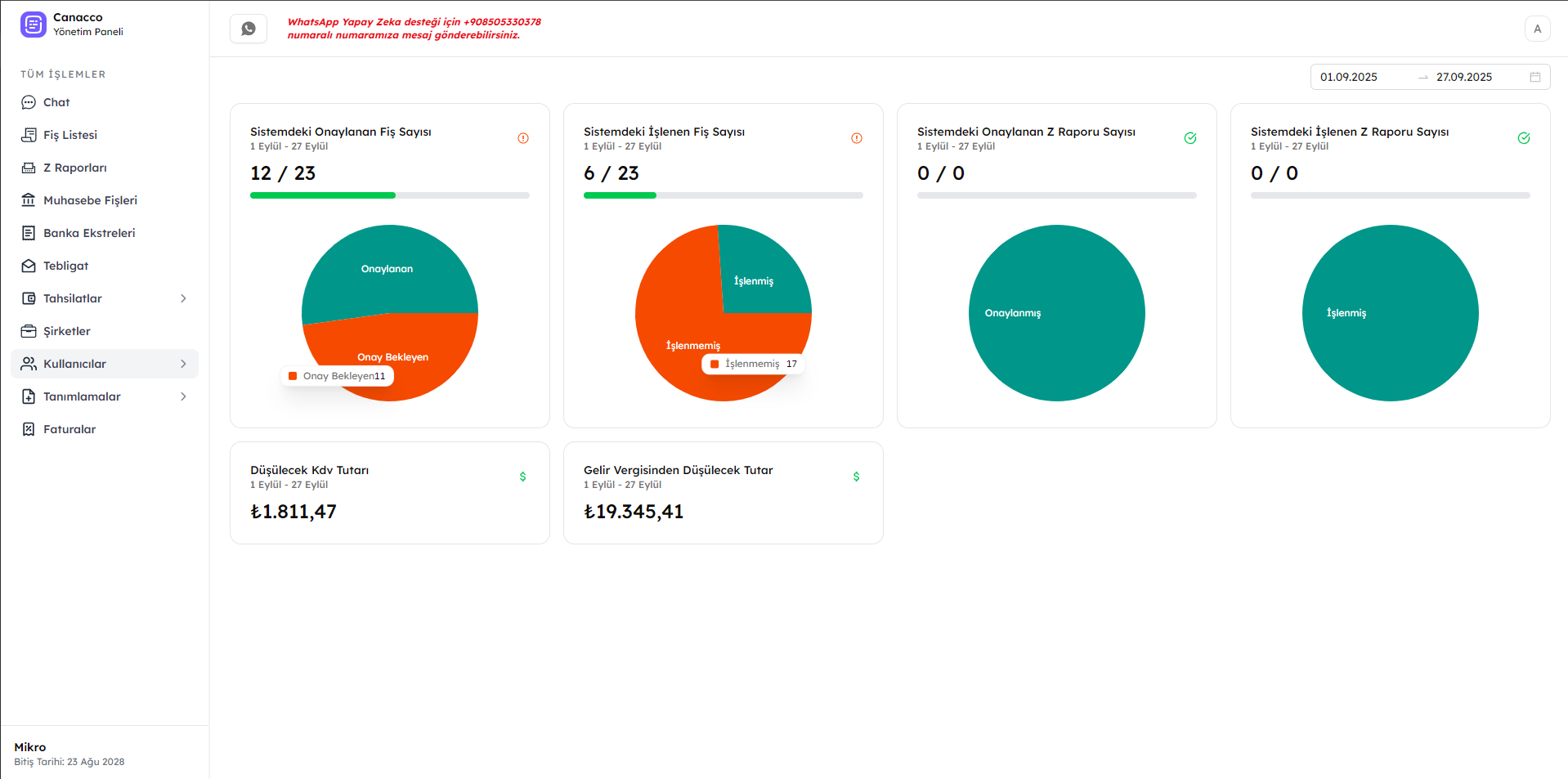Click the dollar icon on Düşülecek Kdv Tutarı card
The image size is (1568, 779).
(x=523, y=477)
